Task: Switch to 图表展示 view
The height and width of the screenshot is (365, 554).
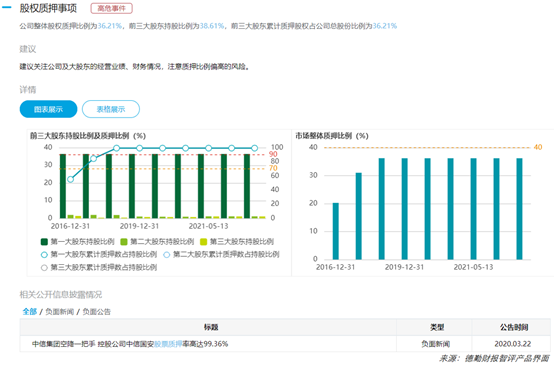Action: (x=48, y=109)
